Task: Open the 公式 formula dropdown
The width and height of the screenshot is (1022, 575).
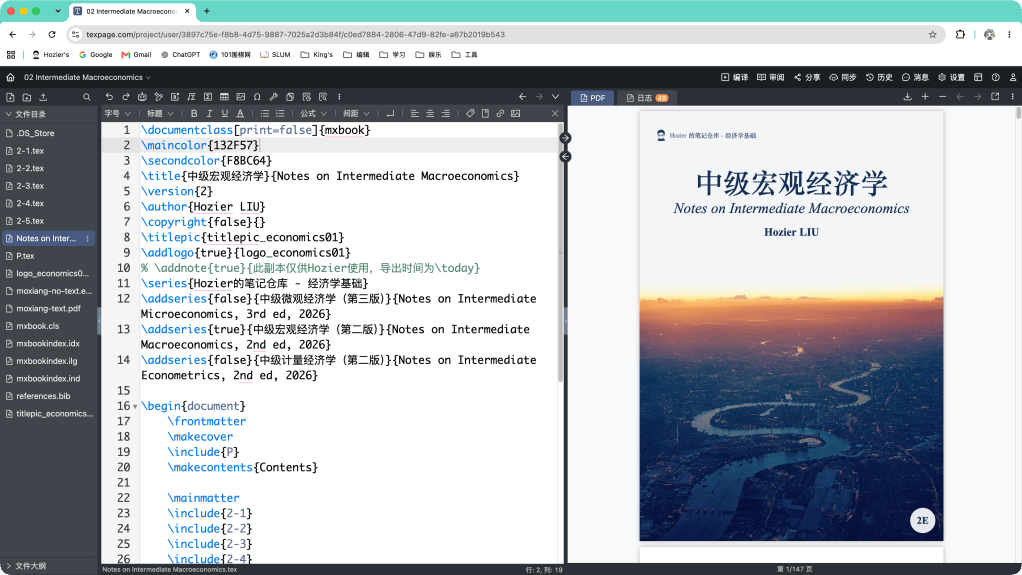Action: point(314,113)
